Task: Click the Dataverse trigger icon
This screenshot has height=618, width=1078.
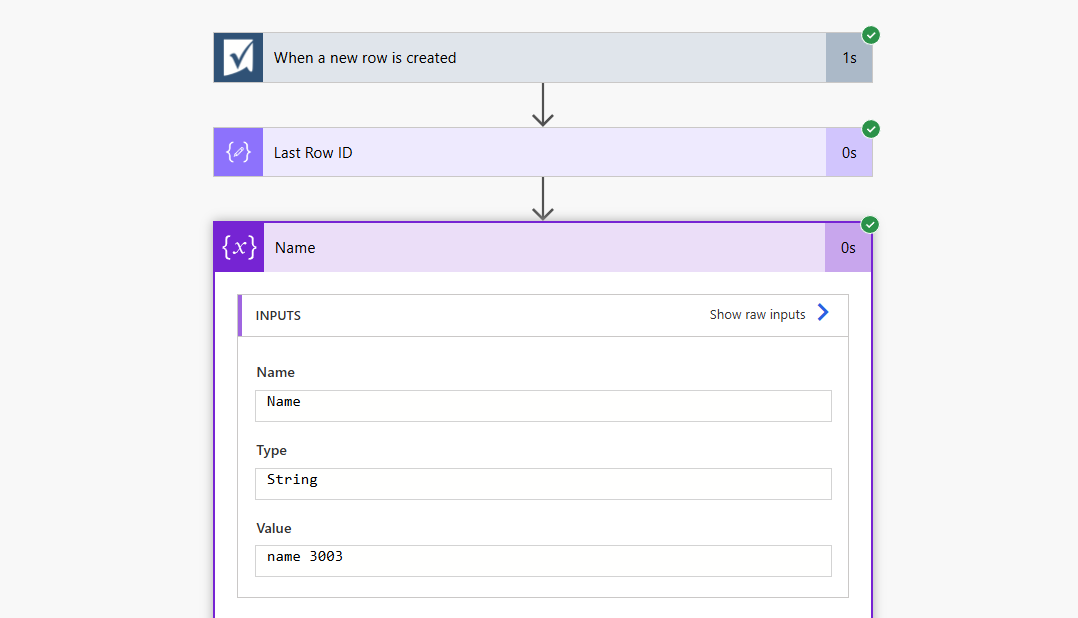Action: [x=238, y=57]
